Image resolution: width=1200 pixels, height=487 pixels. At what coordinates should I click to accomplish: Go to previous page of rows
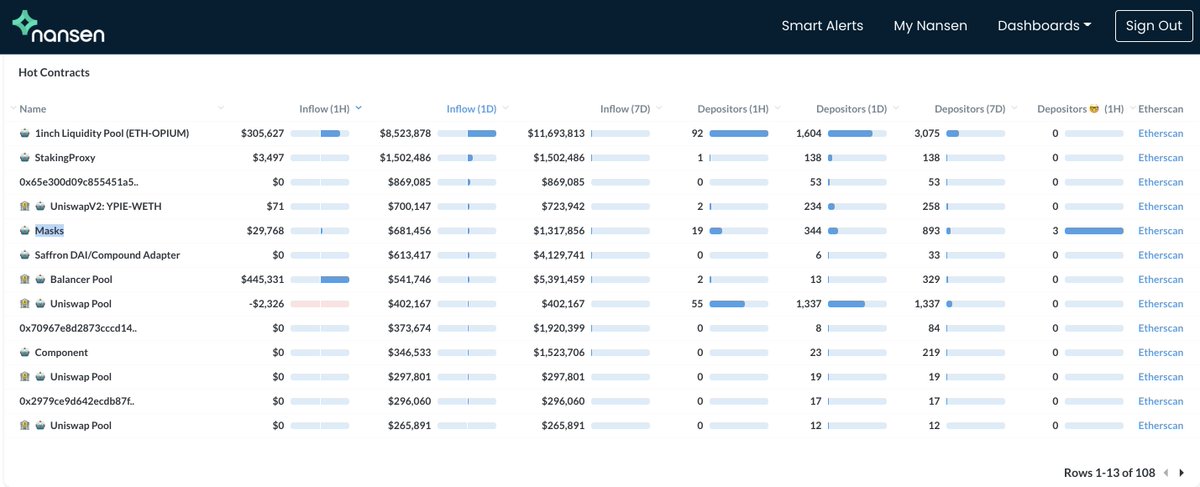(x=1165, y=472)
